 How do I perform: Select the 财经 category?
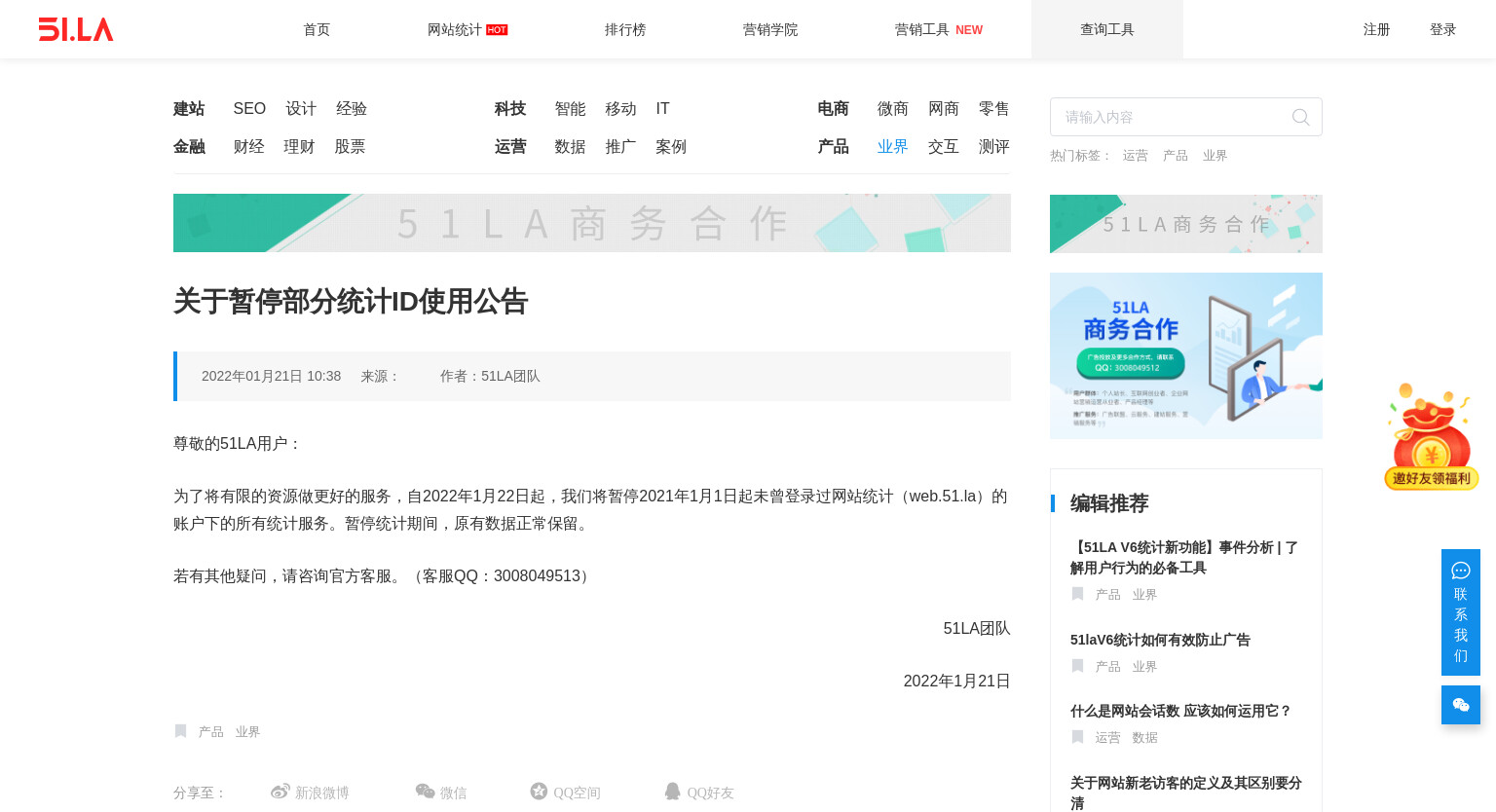(248, 146)
